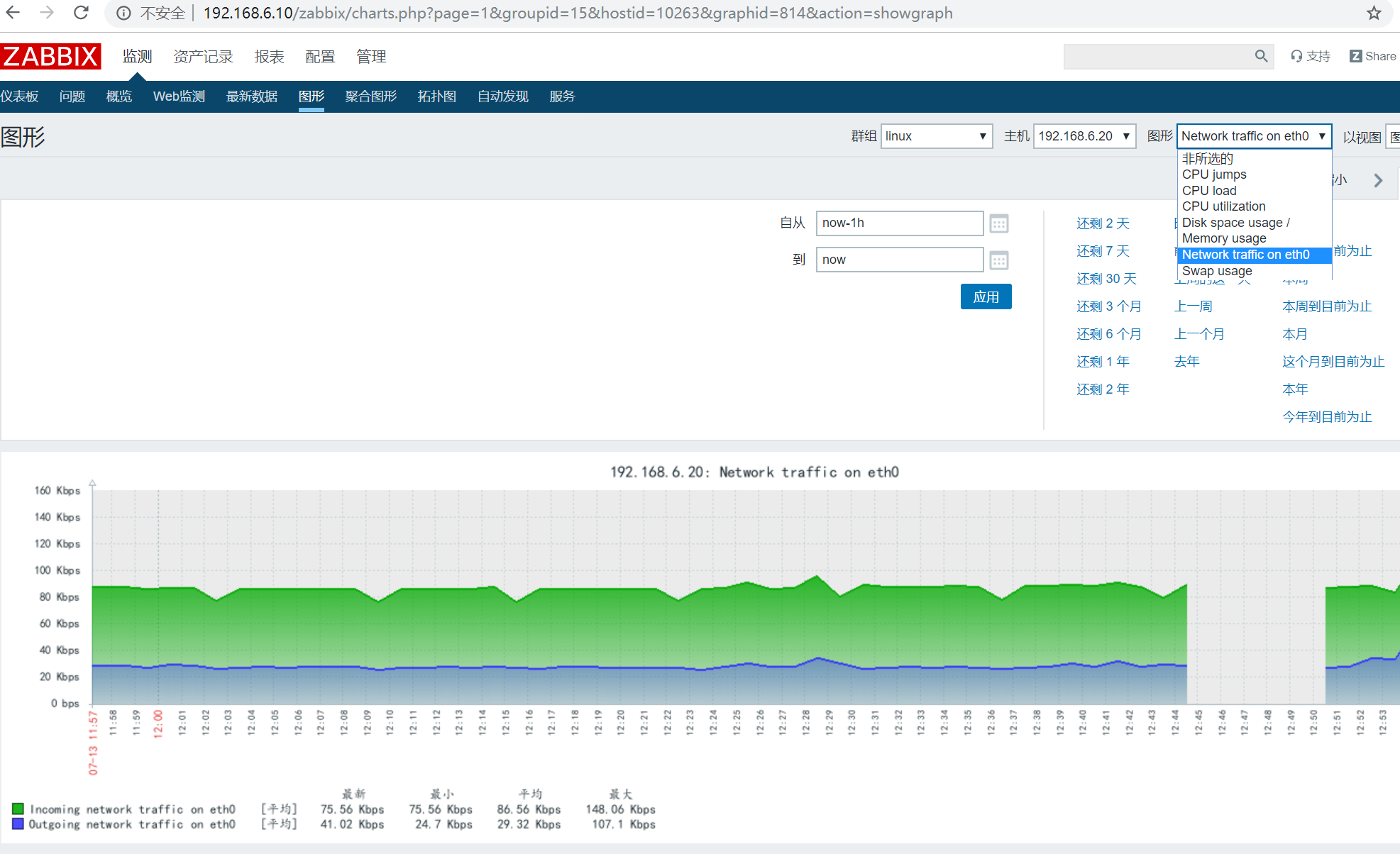The image size is (1400, 854).
Task: Open 管理 main menu
Action: tap(371, 57)
